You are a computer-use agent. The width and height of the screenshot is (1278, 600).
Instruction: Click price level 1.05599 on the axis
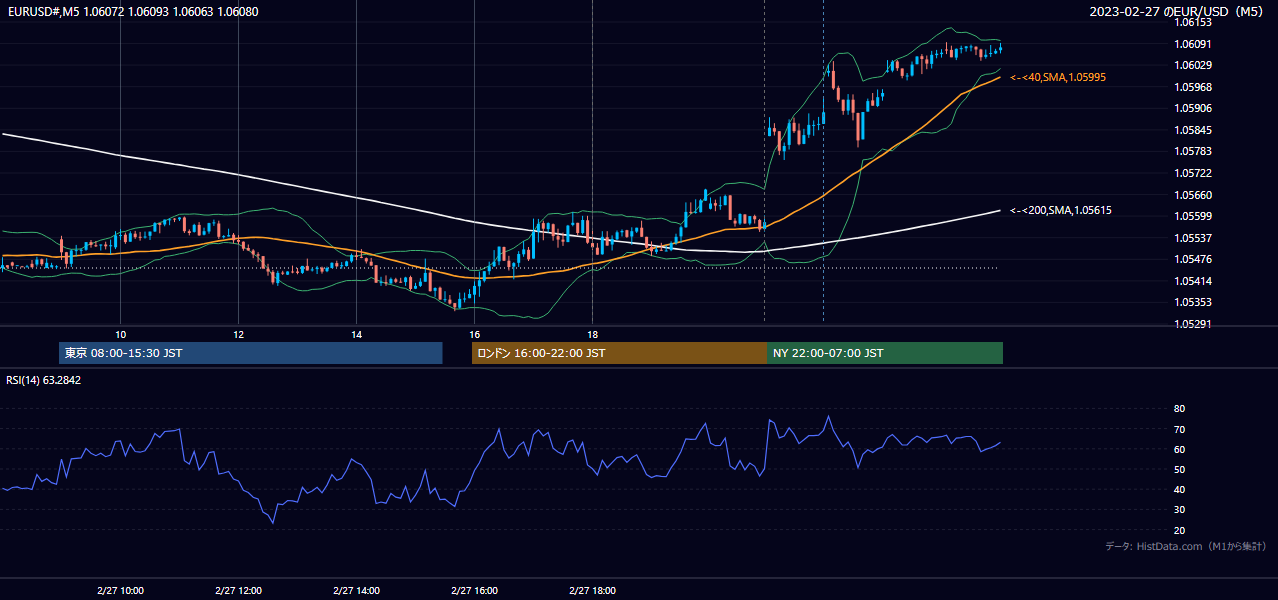[x=1192, y=216]
